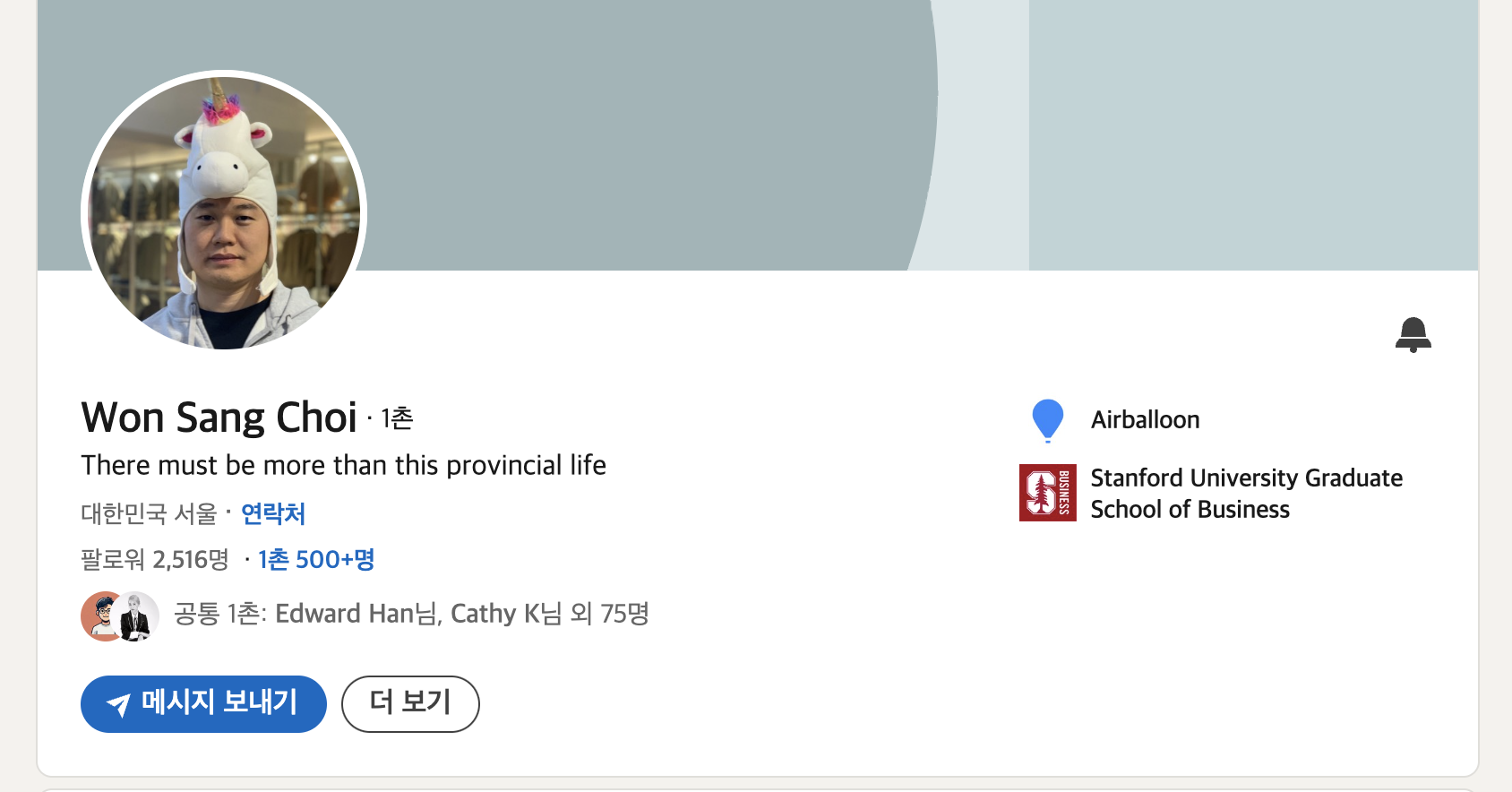View the 1촌 500+명 connections link
Viewport: 1512px width, 792px height.
(x=316, y=560)
